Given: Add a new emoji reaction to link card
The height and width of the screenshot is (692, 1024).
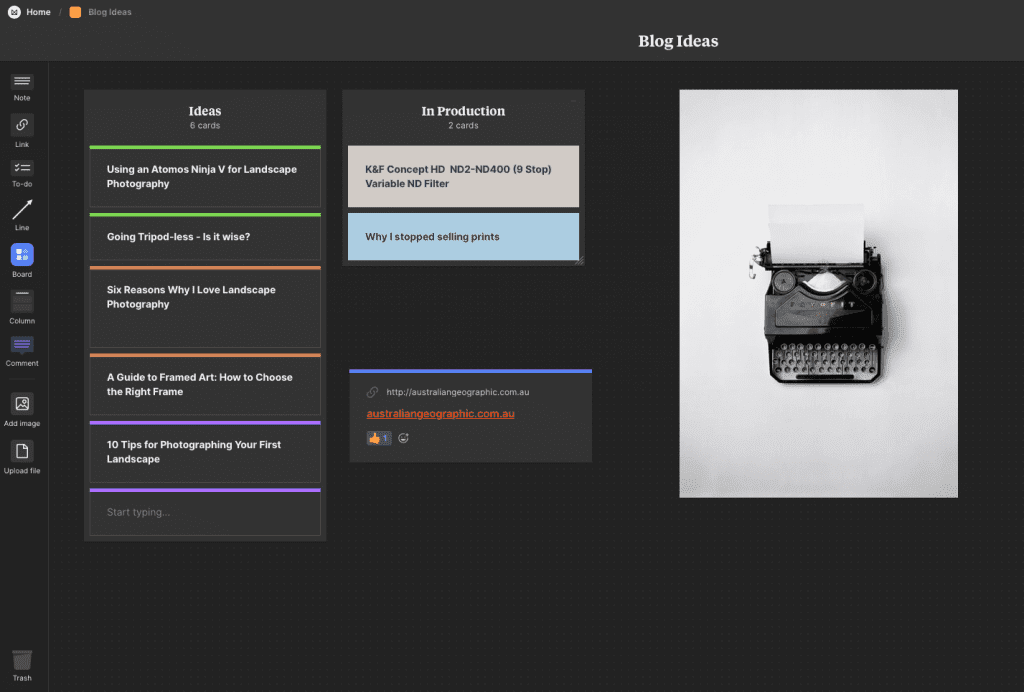Looking at the screenshot, I should (404, 438).
